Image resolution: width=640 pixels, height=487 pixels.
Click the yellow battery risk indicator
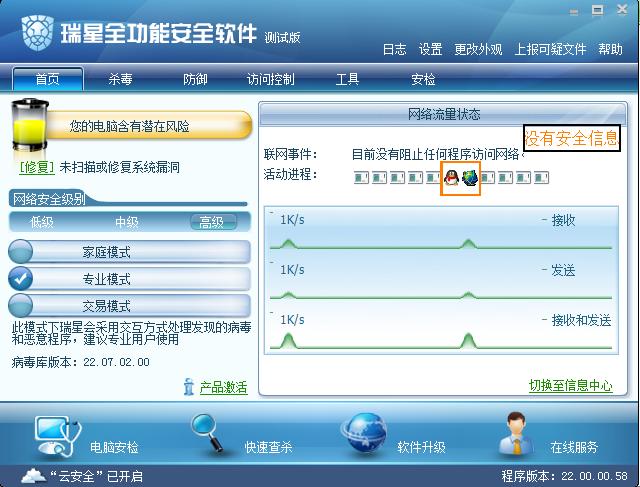point(29,125)
